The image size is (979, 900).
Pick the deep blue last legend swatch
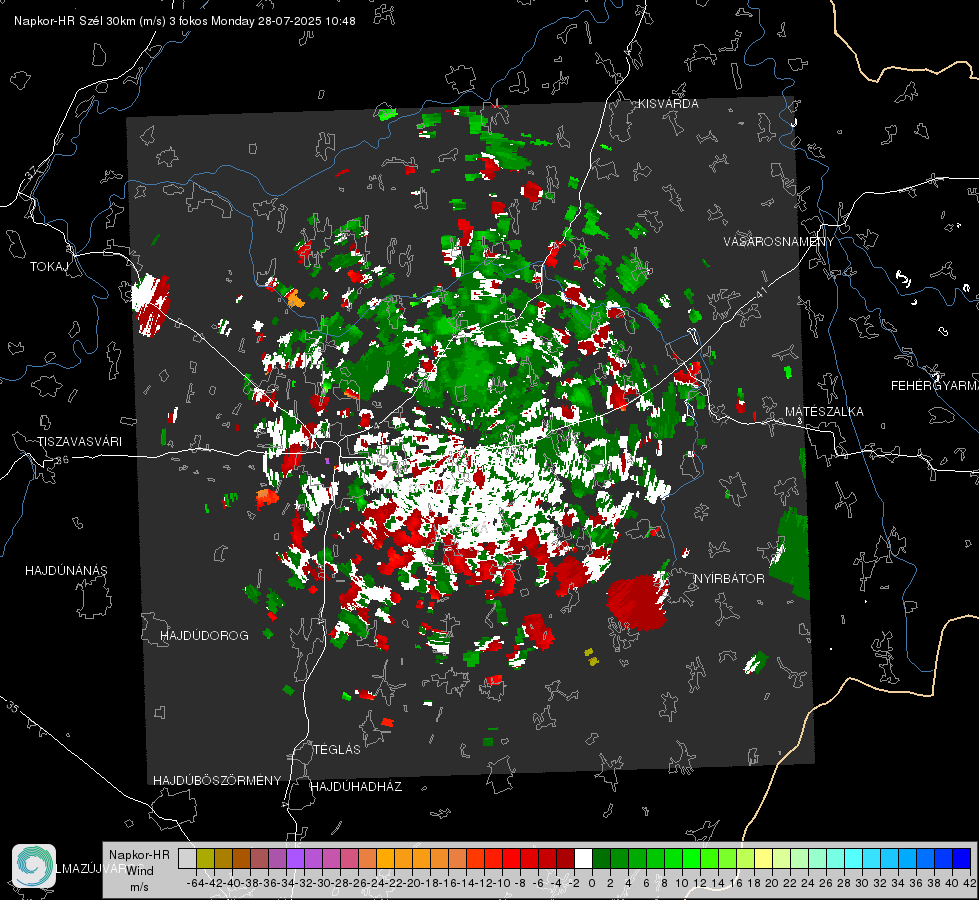962,858
